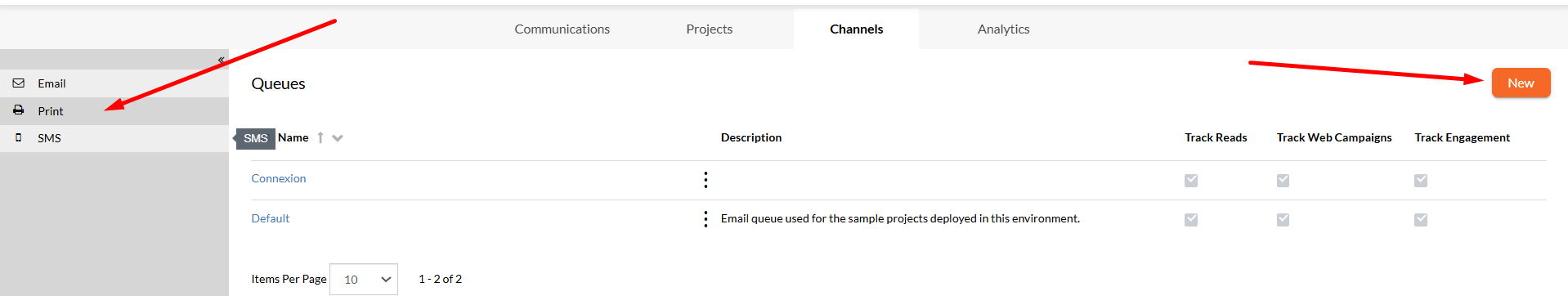Click the orange New button

click(x=1521, y=83)
